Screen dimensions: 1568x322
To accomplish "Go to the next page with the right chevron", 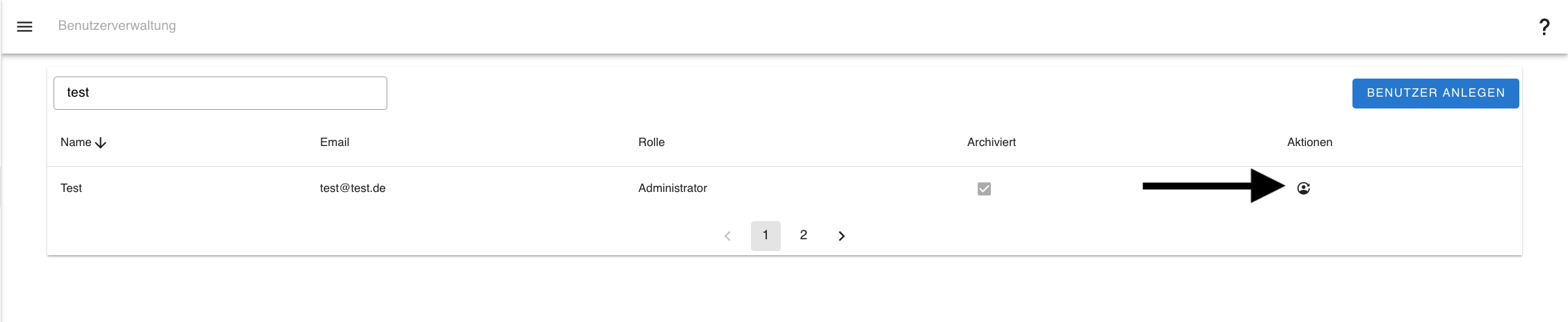I will (841, 236).
